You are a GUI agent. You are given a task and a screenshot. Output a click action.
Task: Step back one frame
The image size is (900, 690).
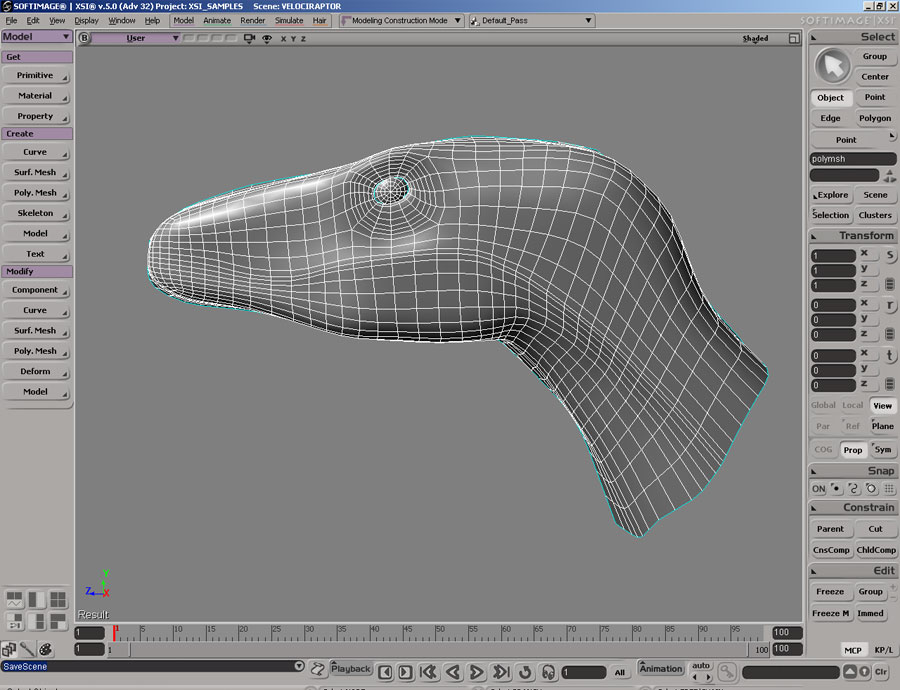pyautogui.click(x=385, y=672)
